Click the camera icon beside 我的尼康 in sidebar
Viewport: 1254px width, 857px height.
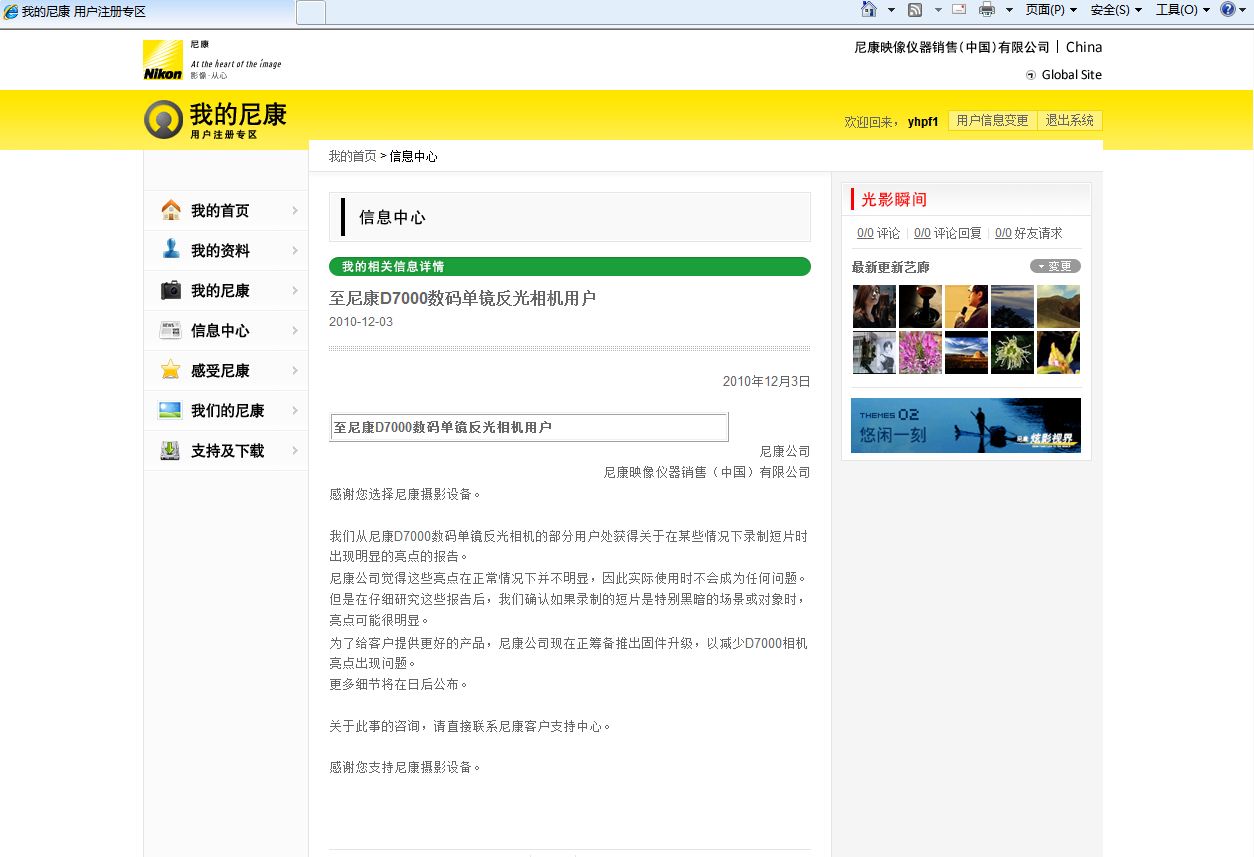(171, 291)
